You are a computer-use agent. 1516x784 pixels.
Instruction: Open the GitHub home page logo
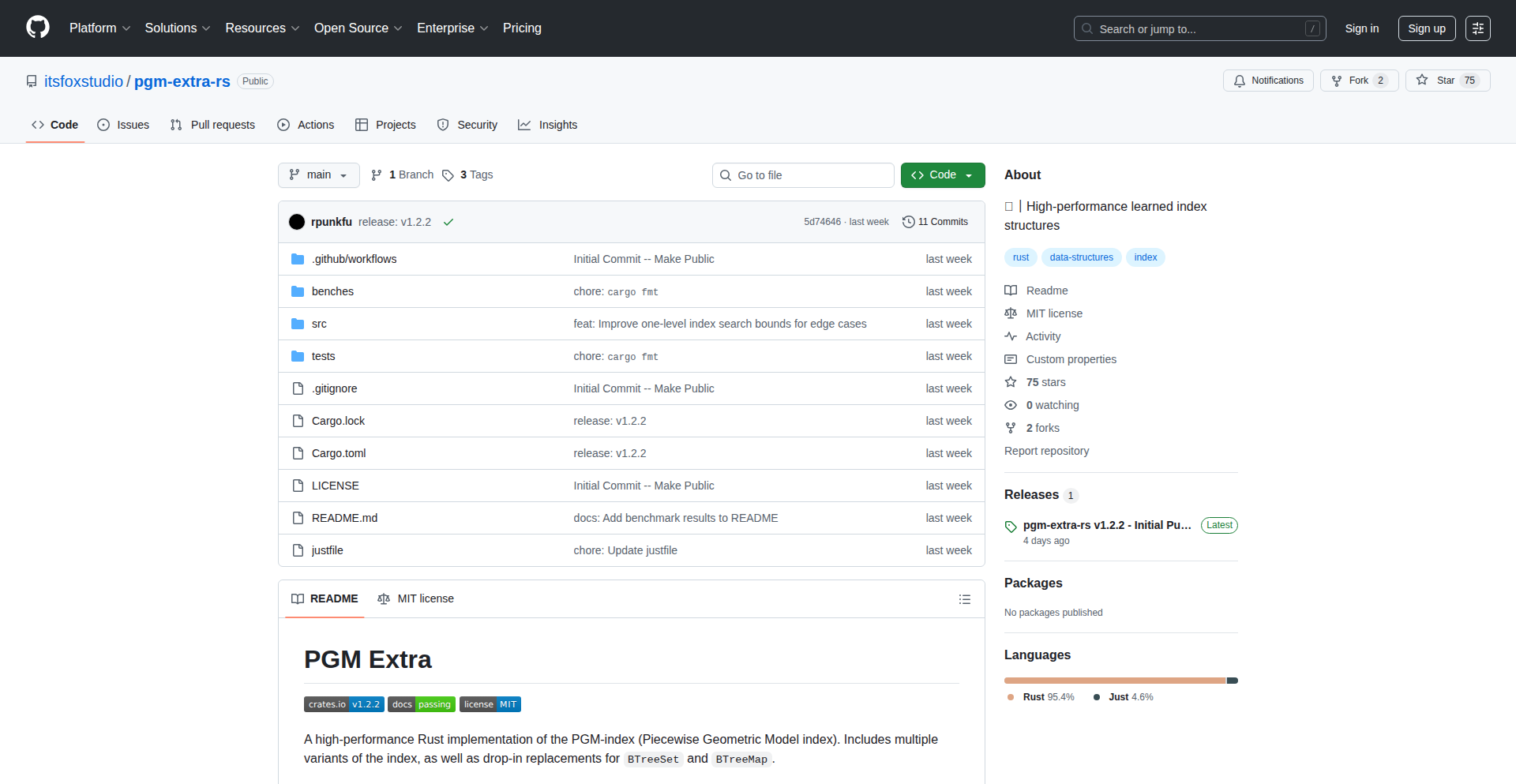click(36, 28)
